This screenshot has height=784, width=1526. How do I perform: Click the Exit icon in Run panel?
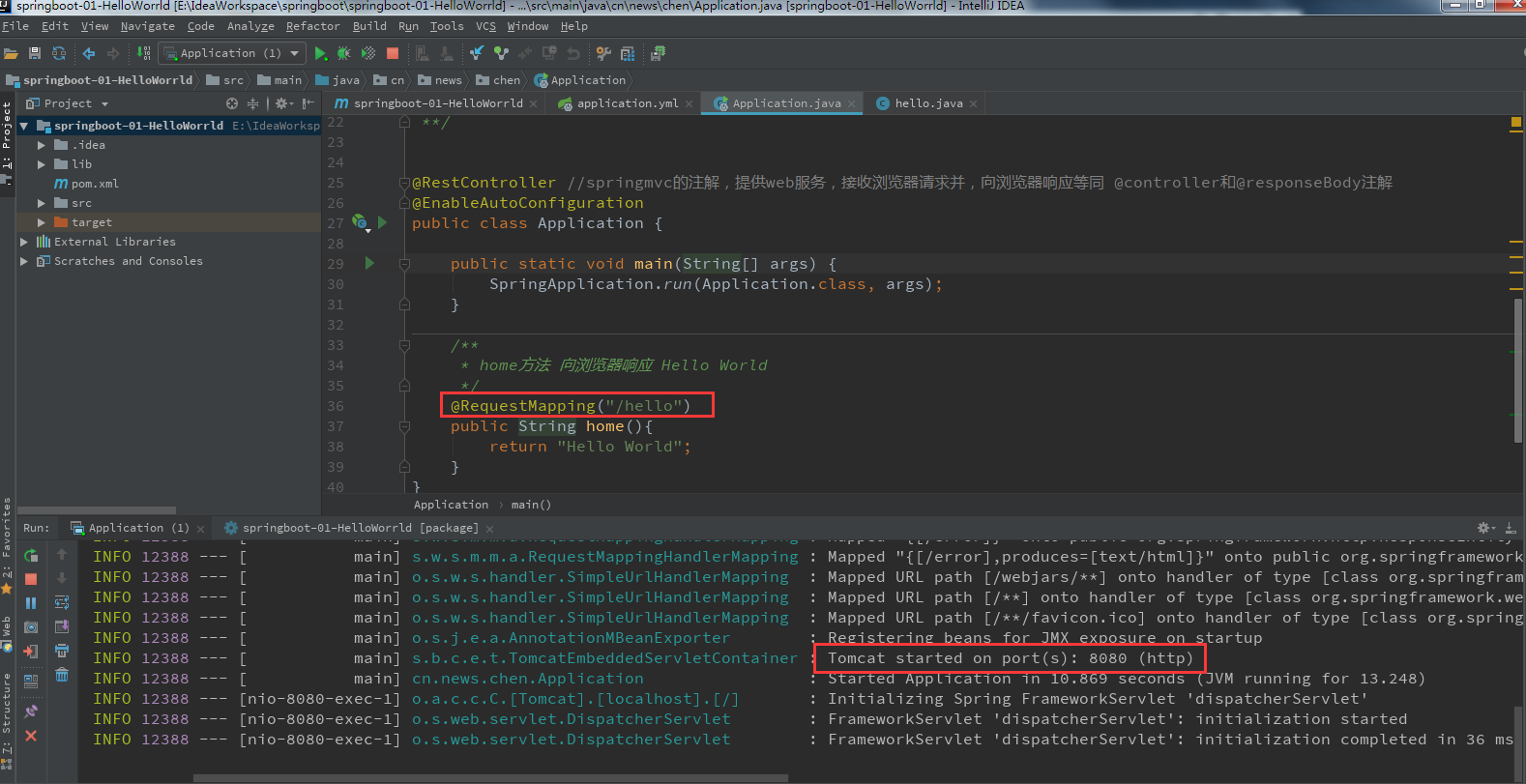point(31,651)
